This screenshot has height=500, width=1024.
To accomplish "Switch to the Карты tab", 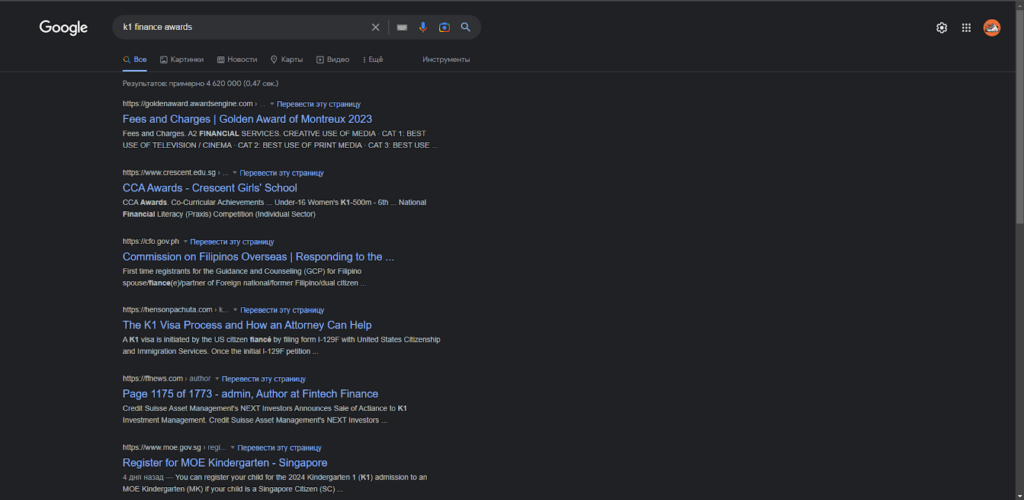I will [287, 59].
